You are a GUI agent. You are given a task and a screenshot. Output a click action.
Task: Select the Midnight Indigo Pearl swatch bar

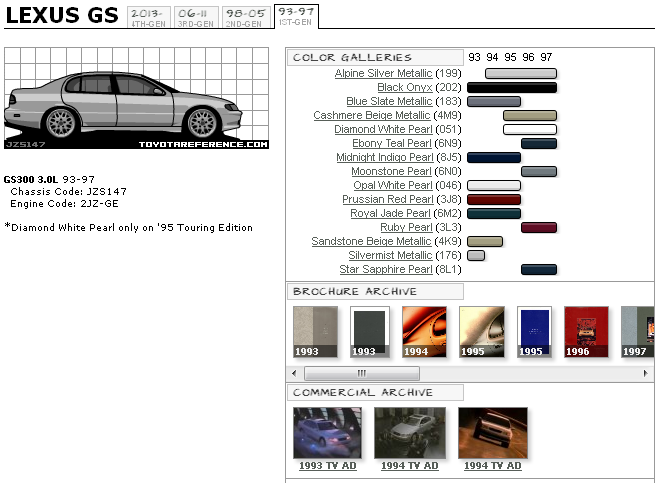coord(494,157)
